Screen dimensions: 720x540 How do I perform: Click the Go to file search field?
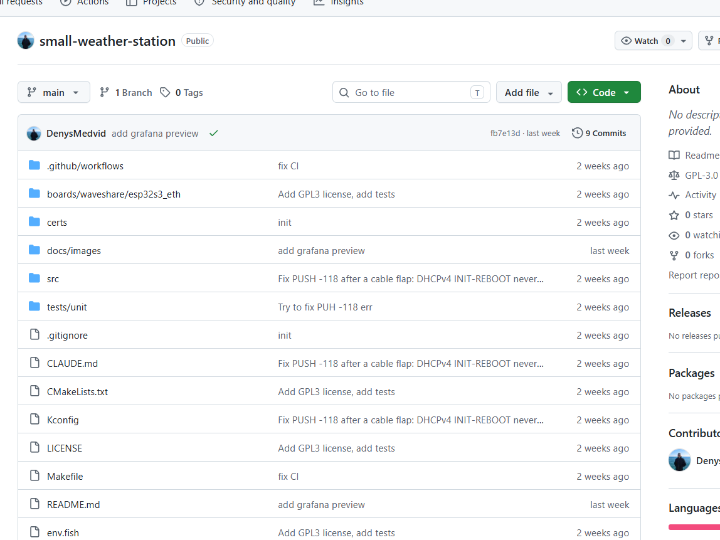(x=411, y=92)
